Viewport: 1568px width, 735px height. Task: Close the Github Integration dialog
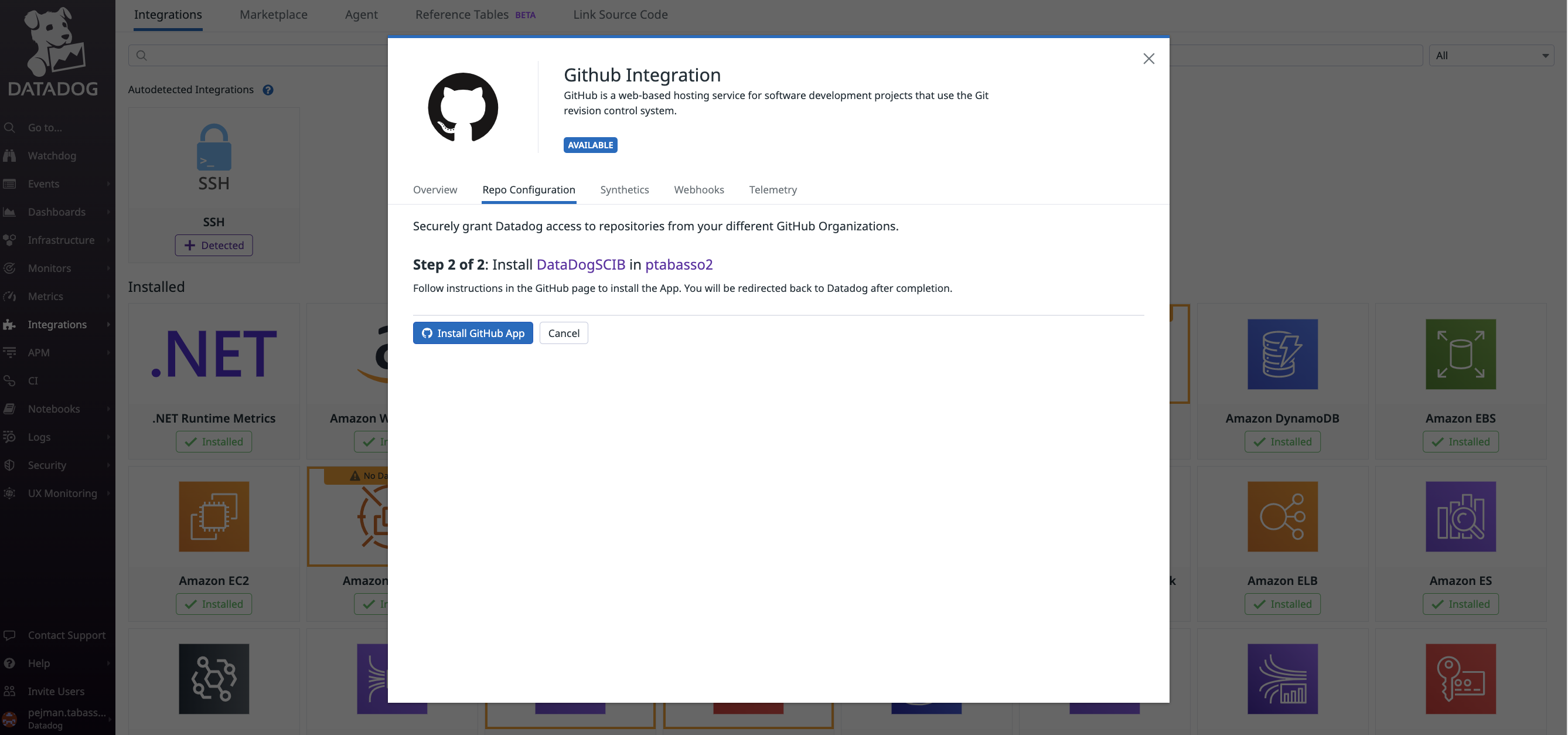(1148, 59)
